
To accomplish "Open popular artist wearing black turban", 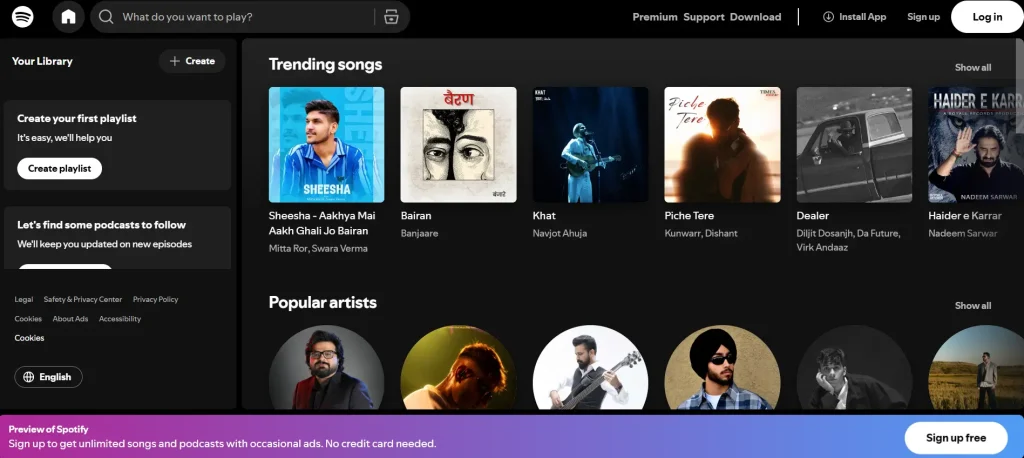I will 722,367.
